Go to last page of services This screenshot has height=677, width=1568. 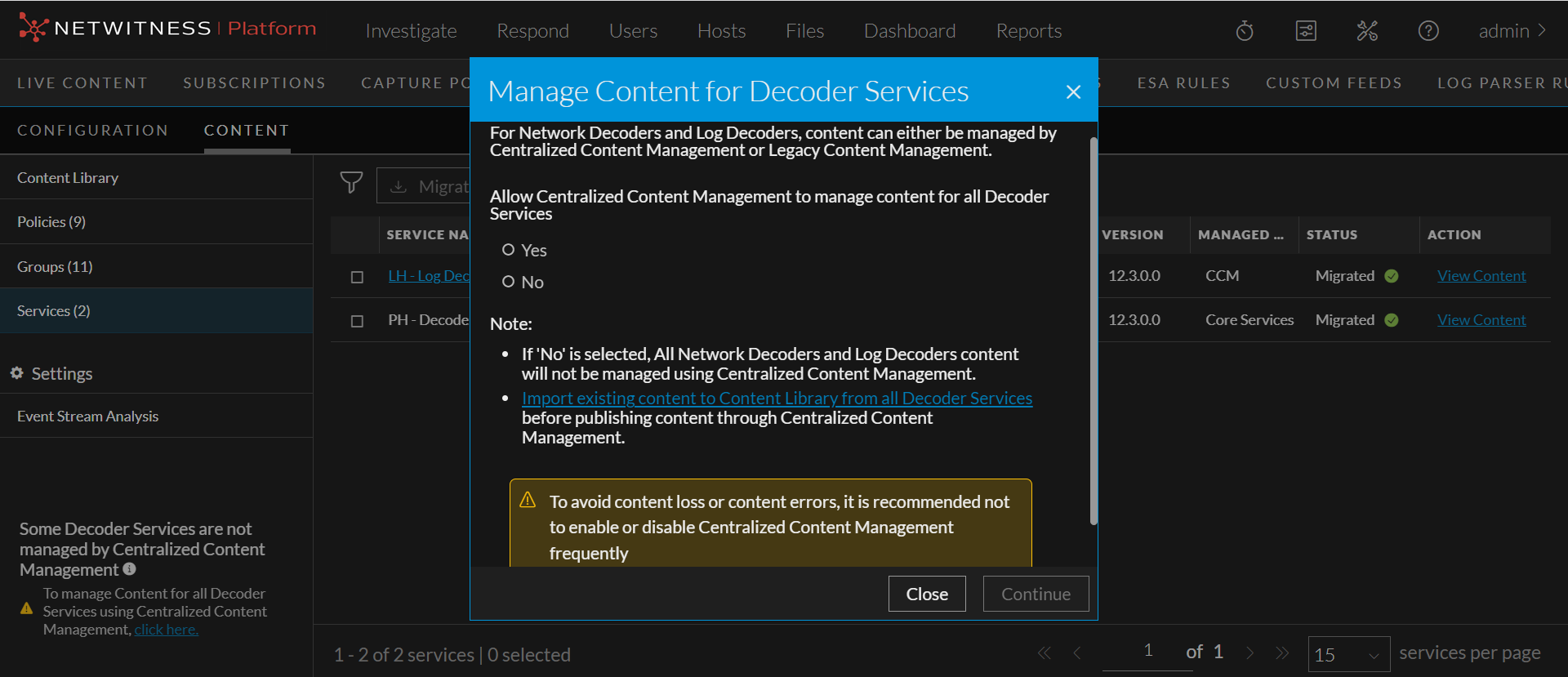(x=1282, y=653)
